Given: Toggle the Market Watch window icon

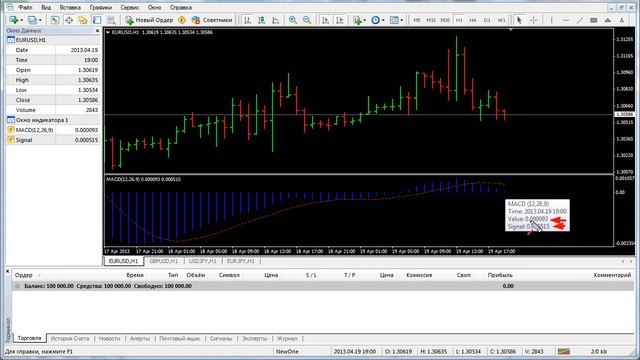Looking at the screenshot, I should coord(55,20).
